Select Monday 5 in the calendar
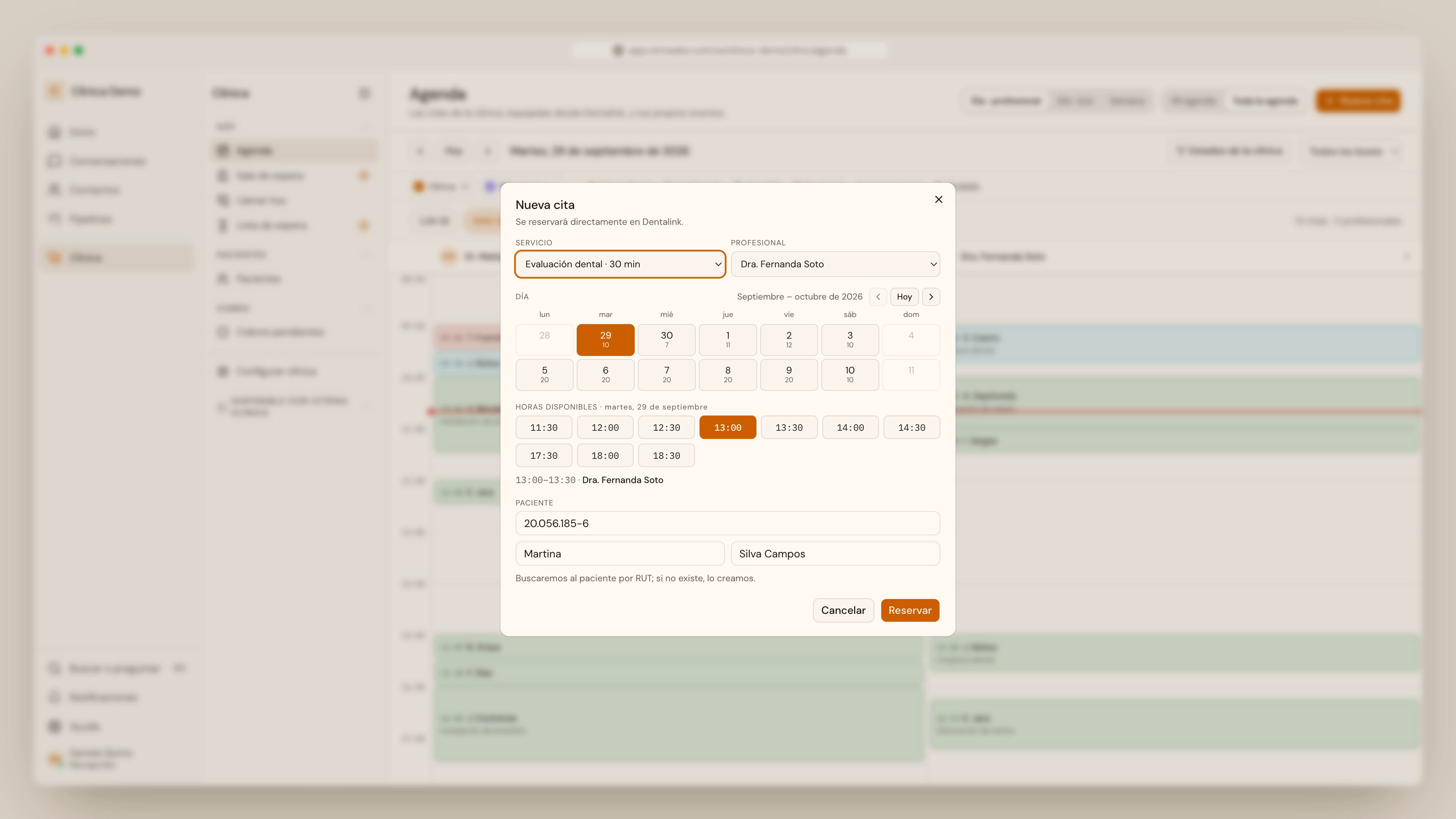 click(544, 375)
